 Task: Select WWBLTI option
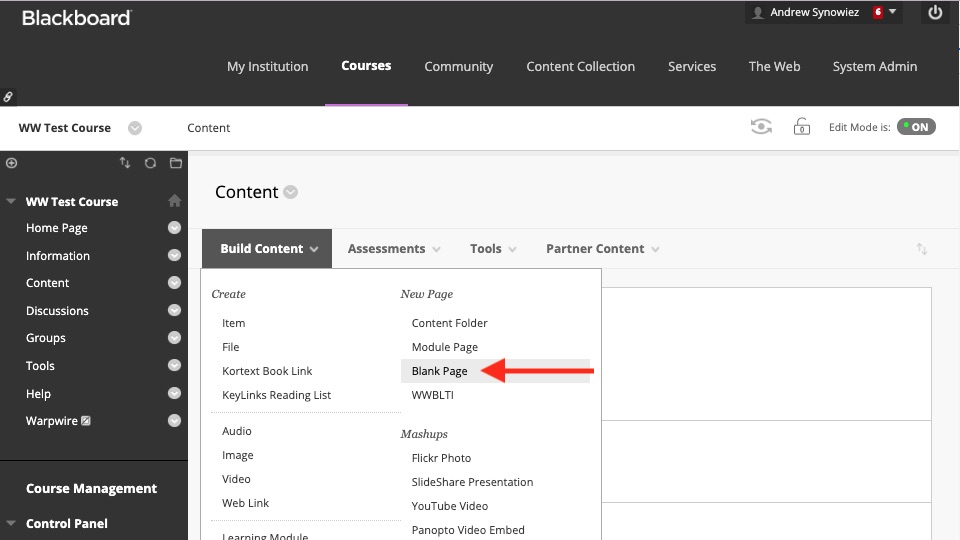pyautogui.click(x=432, y=395)
